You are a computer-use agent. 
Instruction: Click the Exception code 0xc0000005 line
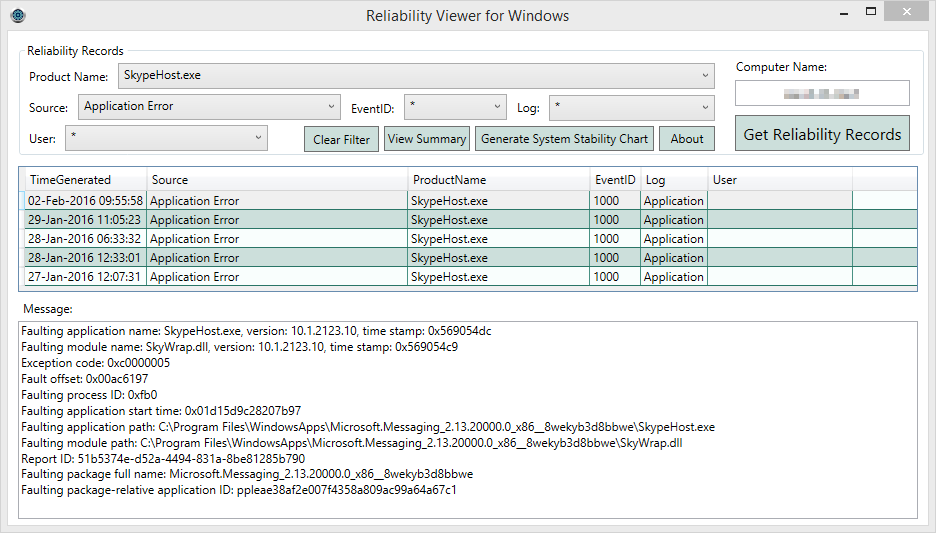pos(96,363)
